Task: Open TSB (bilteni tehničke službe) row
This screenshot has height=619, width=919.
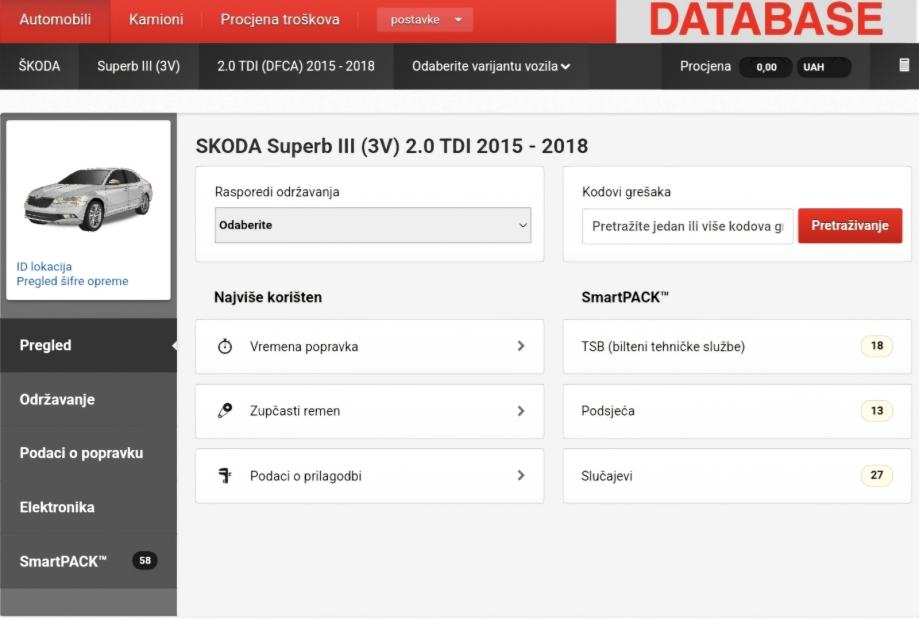Action: pyautogui.click(x=737, y=346)
